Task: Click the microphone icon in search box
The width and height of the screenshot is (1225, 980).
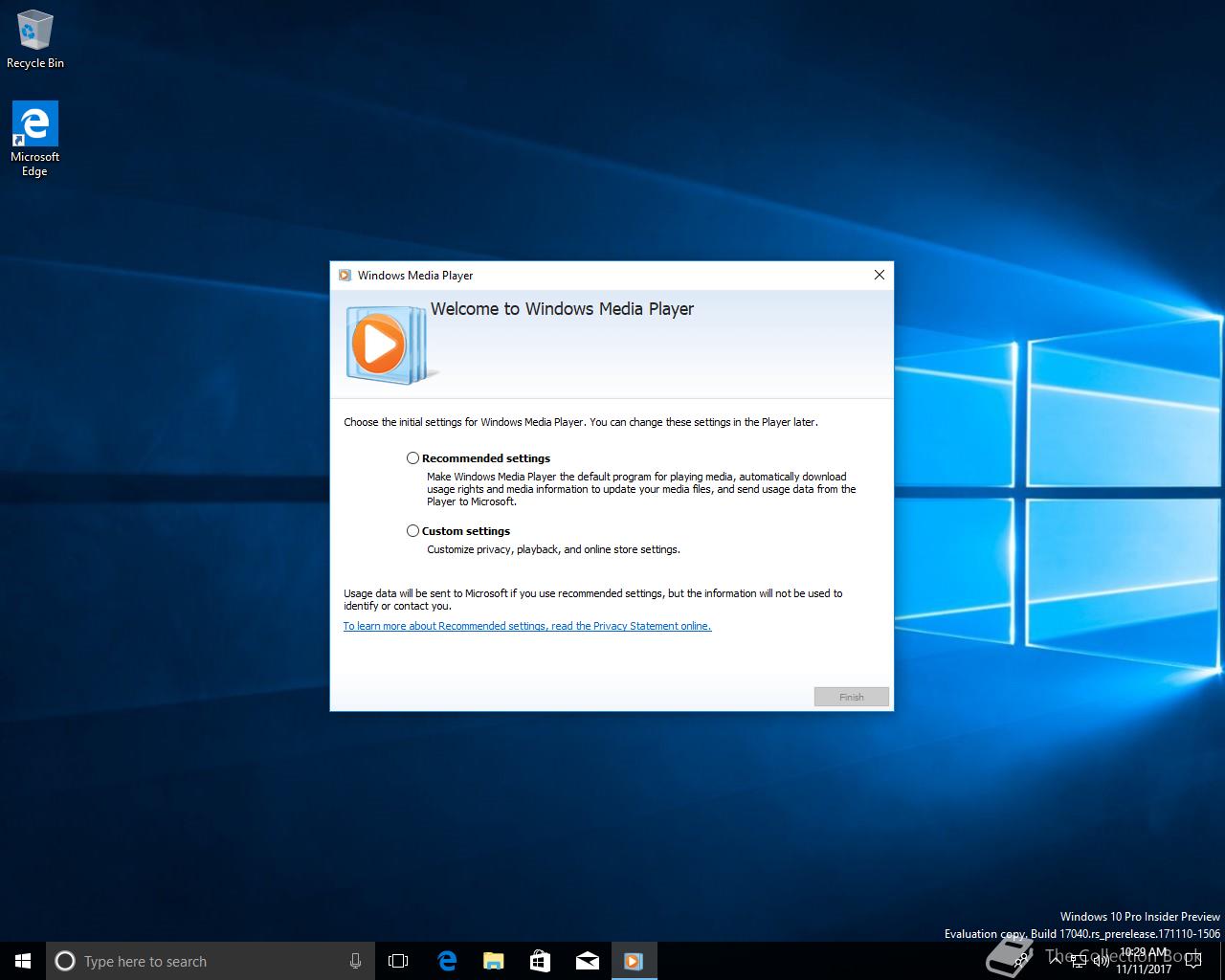Action: [x=355, y=961]
